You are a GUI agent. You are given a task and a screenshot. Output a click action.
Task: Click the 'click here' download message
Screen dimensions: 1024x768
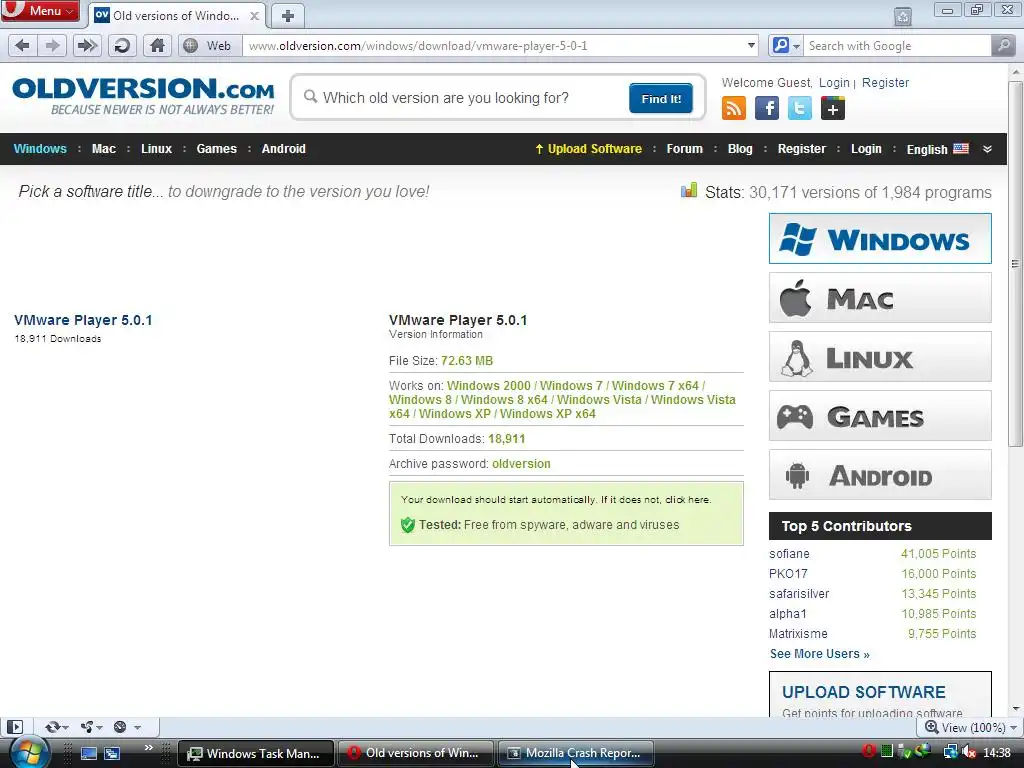point(688,500)
